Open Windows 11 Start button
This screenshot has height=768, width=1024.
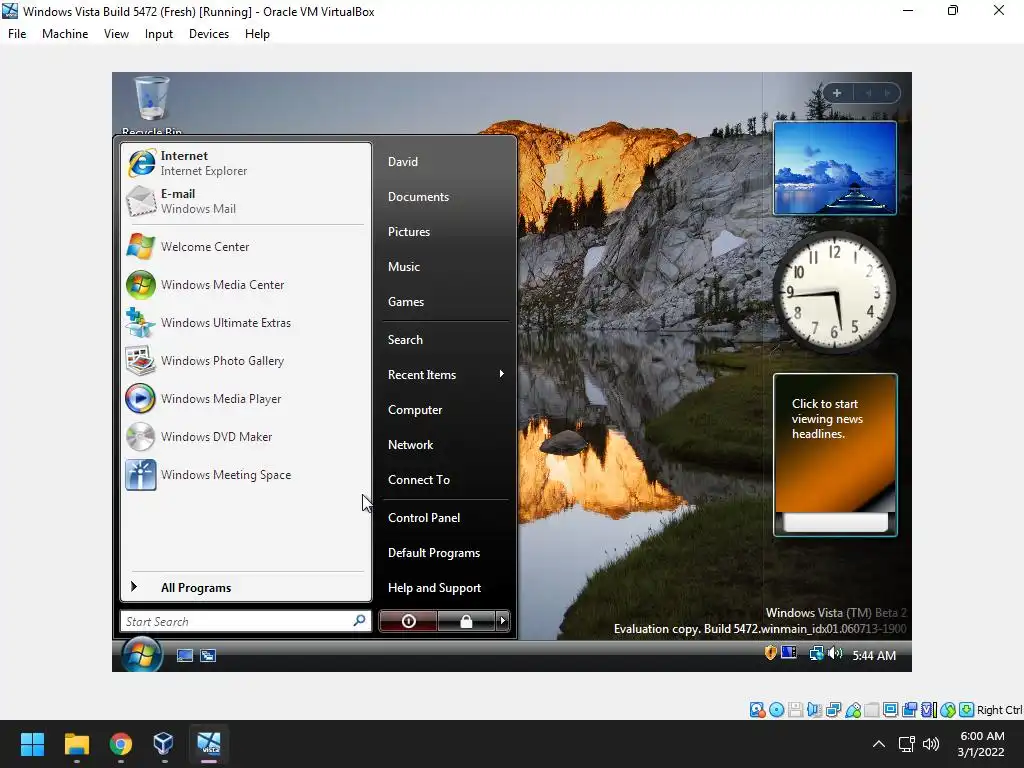(32, 744)
